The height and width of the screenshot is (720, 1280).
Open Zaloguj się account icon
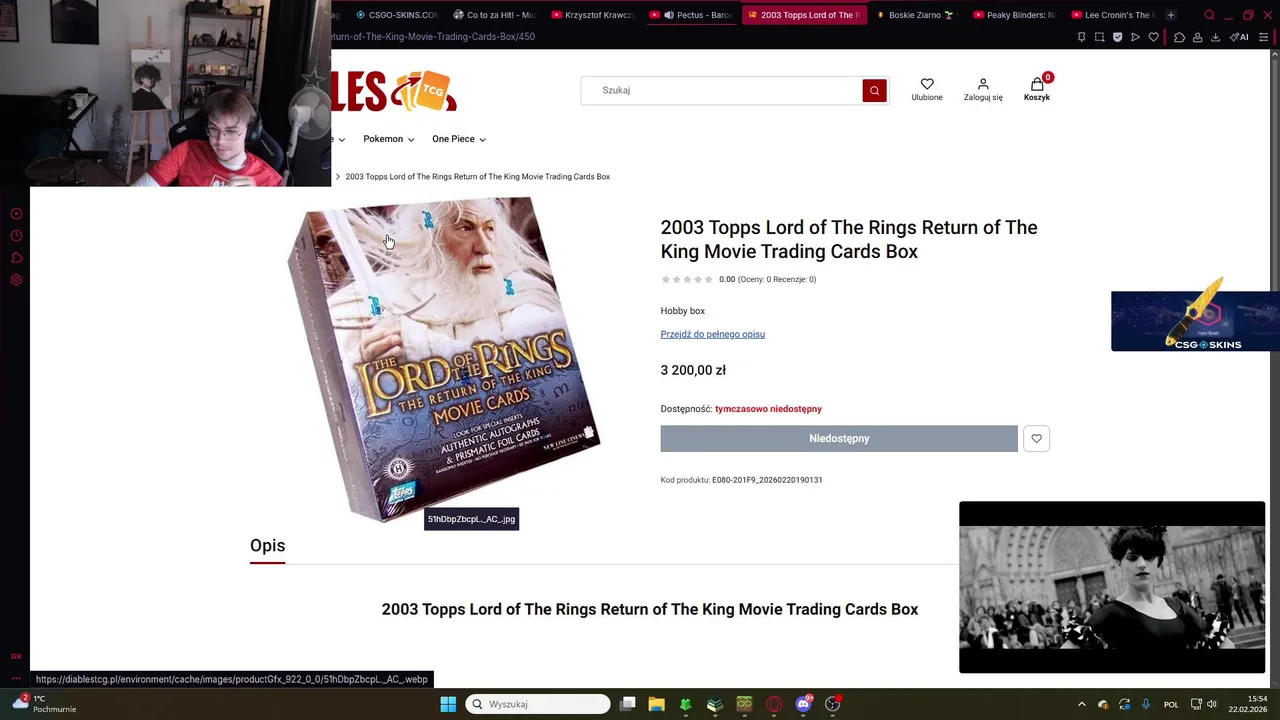983,89
